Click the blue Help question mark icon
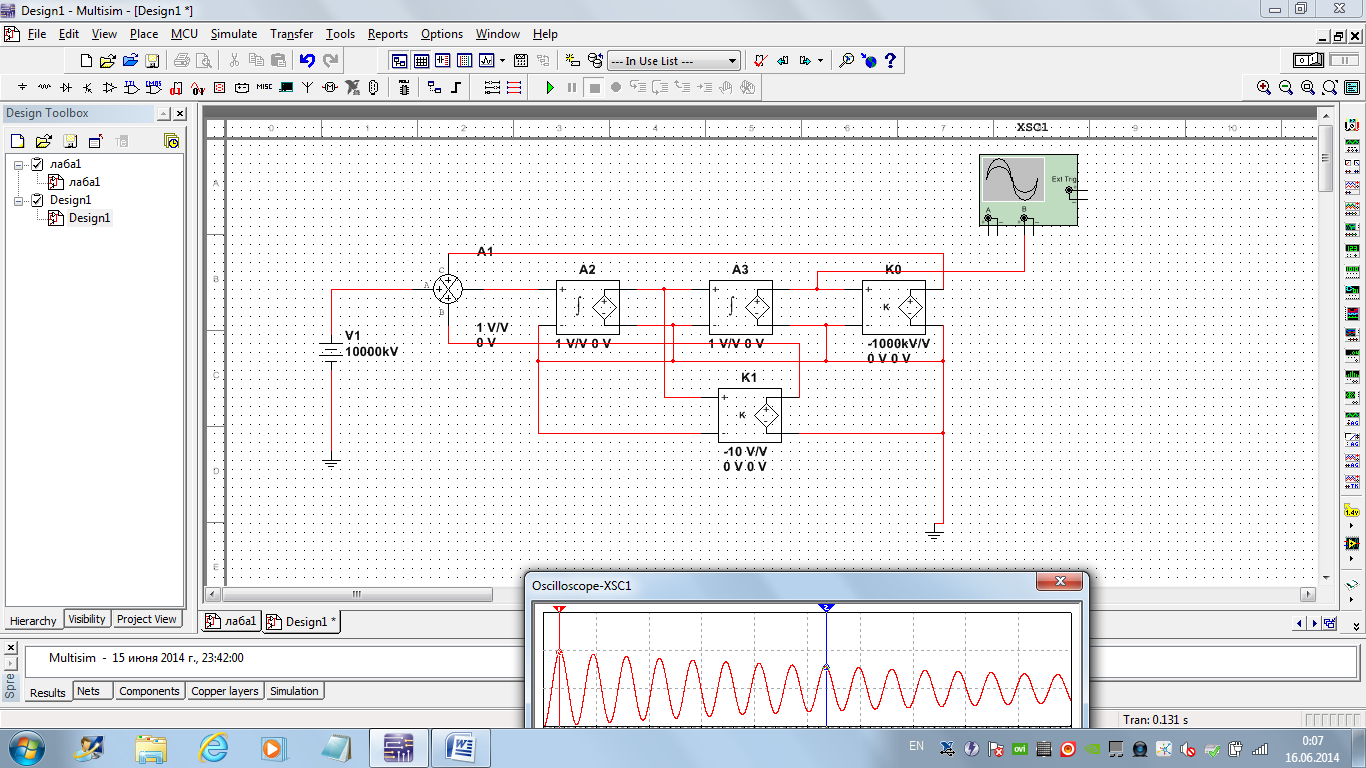Image resolution: width=1366 pixels, height=768 pixels. point(890,61)
